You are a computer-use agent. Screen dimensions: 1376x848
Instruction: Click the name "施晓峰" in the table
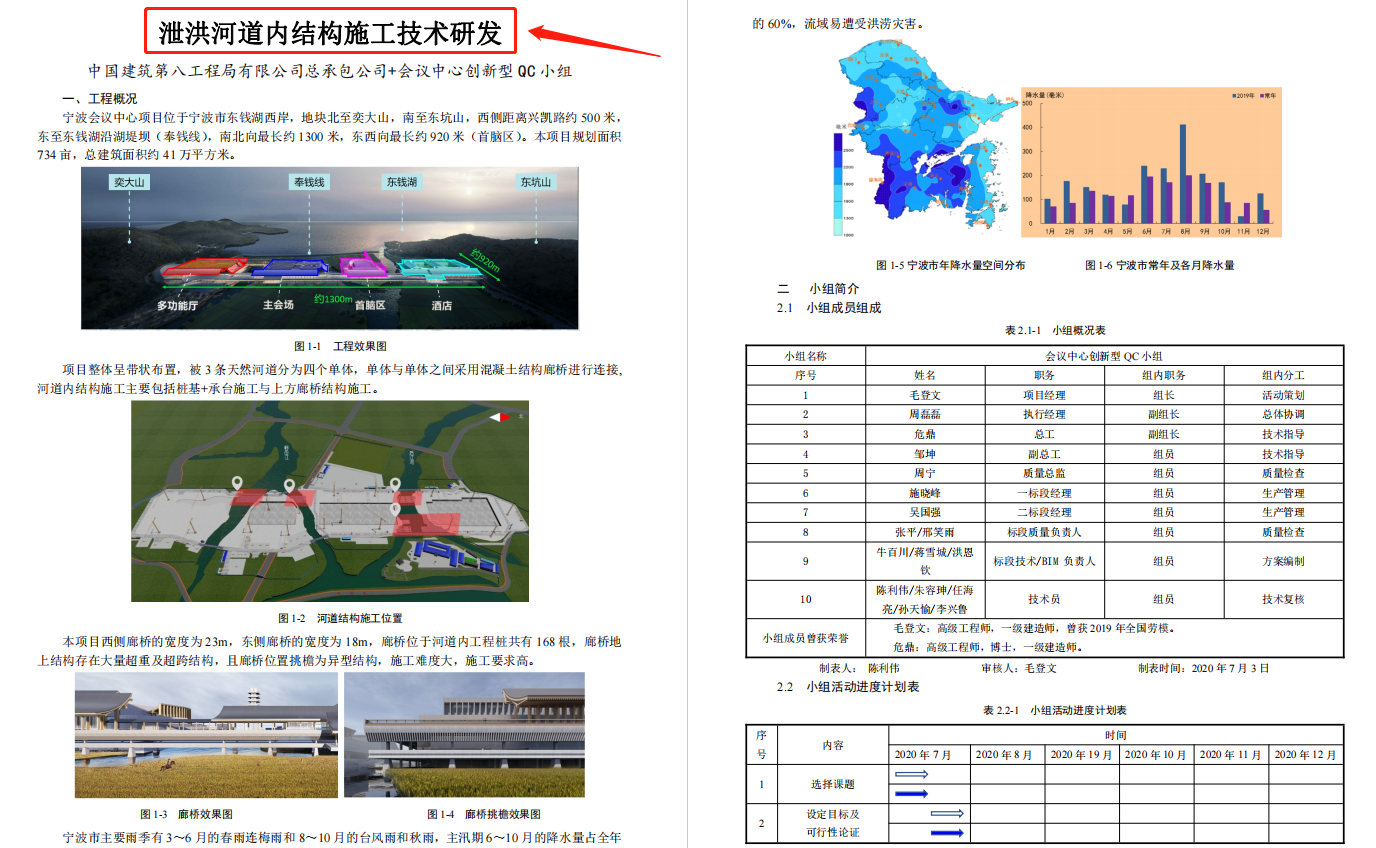tap(925, 493)
